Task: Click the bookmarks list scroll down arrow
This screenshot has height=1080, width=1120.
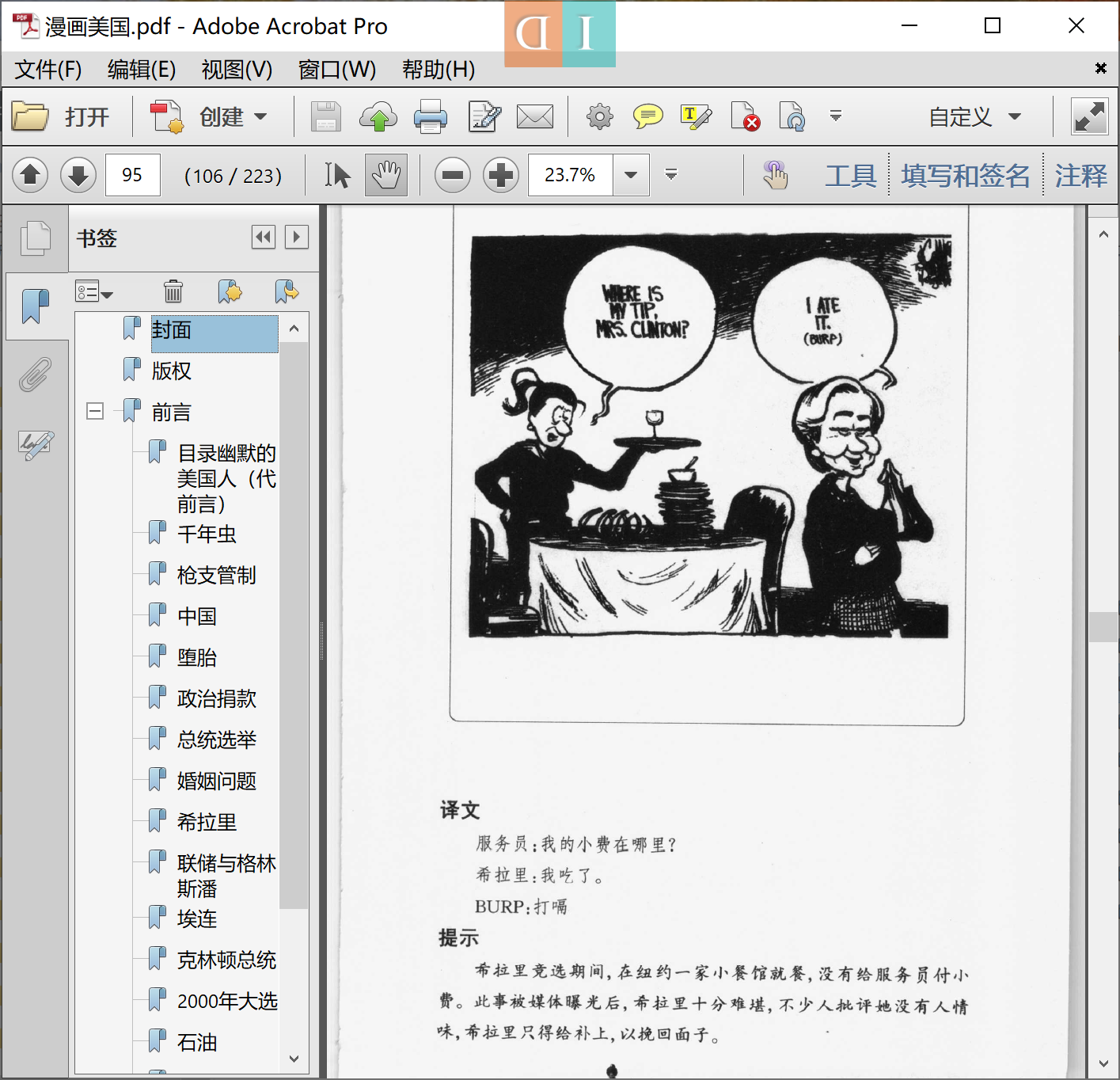Action: tap(294, 1059)
